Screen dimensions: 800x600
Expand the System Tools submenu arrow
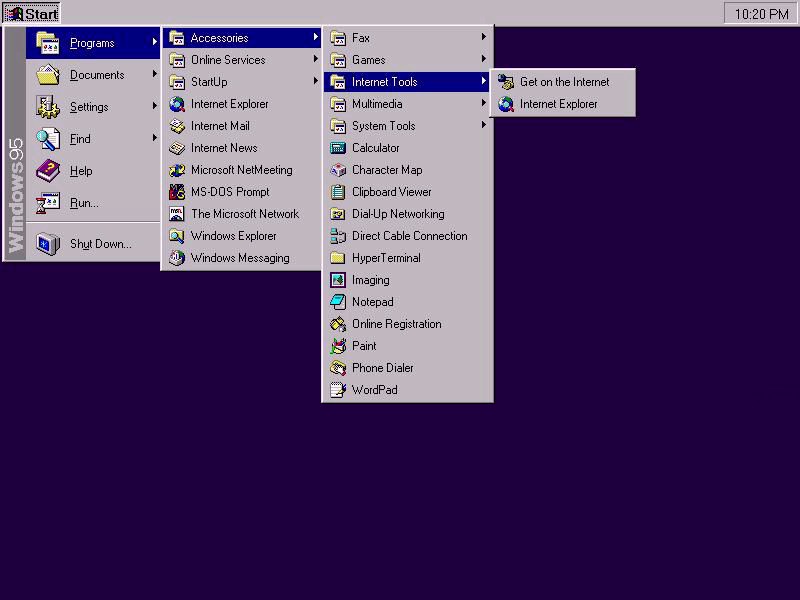[x=484, y=126]
